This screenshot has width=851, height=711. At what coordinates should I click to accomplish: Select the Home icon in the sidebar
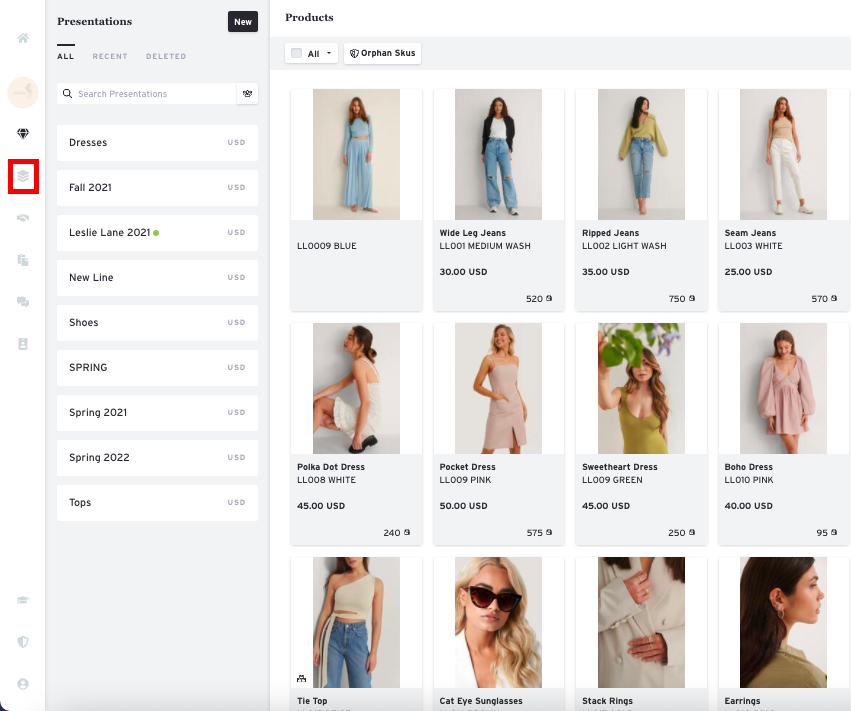pyautogui.click(x=22, y=37)
